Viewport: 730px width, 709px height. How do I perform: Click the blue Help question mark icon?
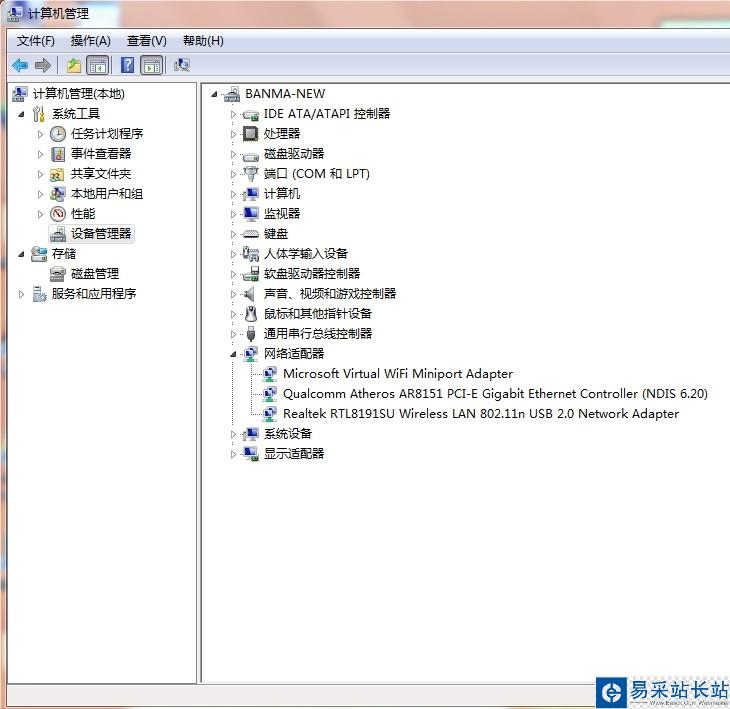(128, 66)
